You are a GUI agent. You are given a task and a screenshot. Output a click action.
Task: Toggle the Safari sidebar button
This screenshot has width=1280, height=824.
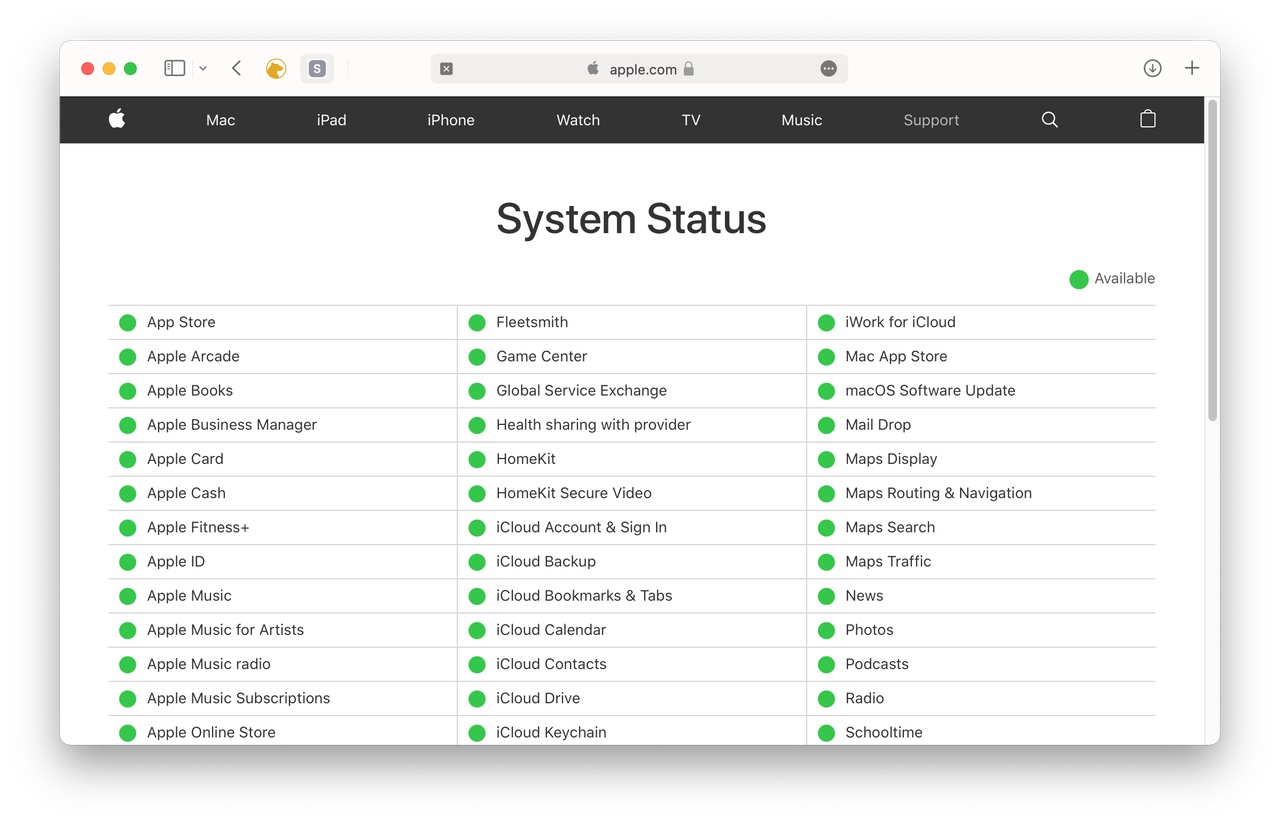[175, 68]
